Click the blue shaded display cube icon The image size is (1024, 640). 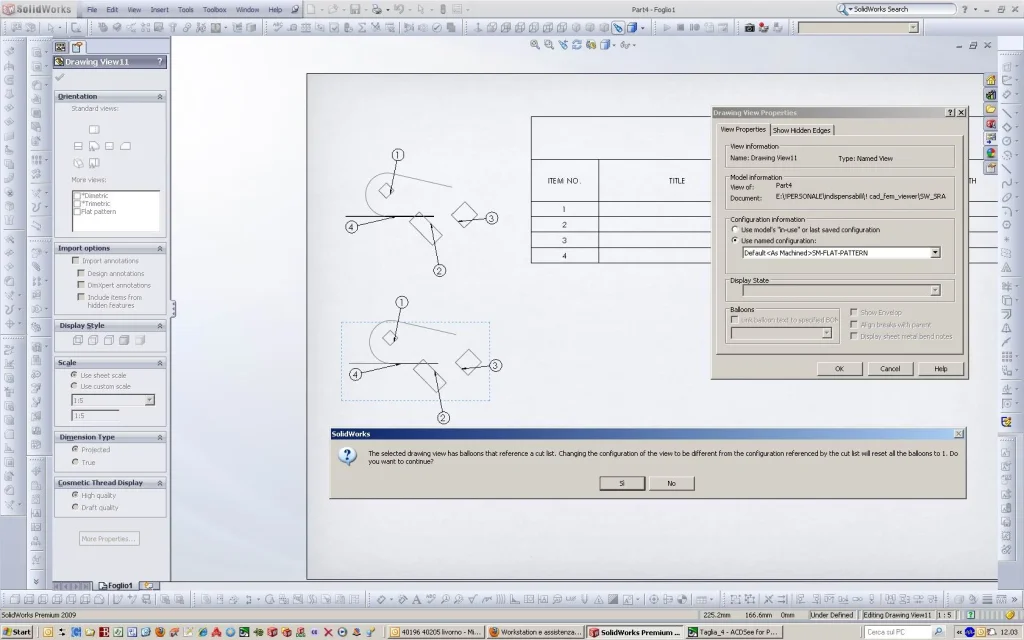coord(632,27)
